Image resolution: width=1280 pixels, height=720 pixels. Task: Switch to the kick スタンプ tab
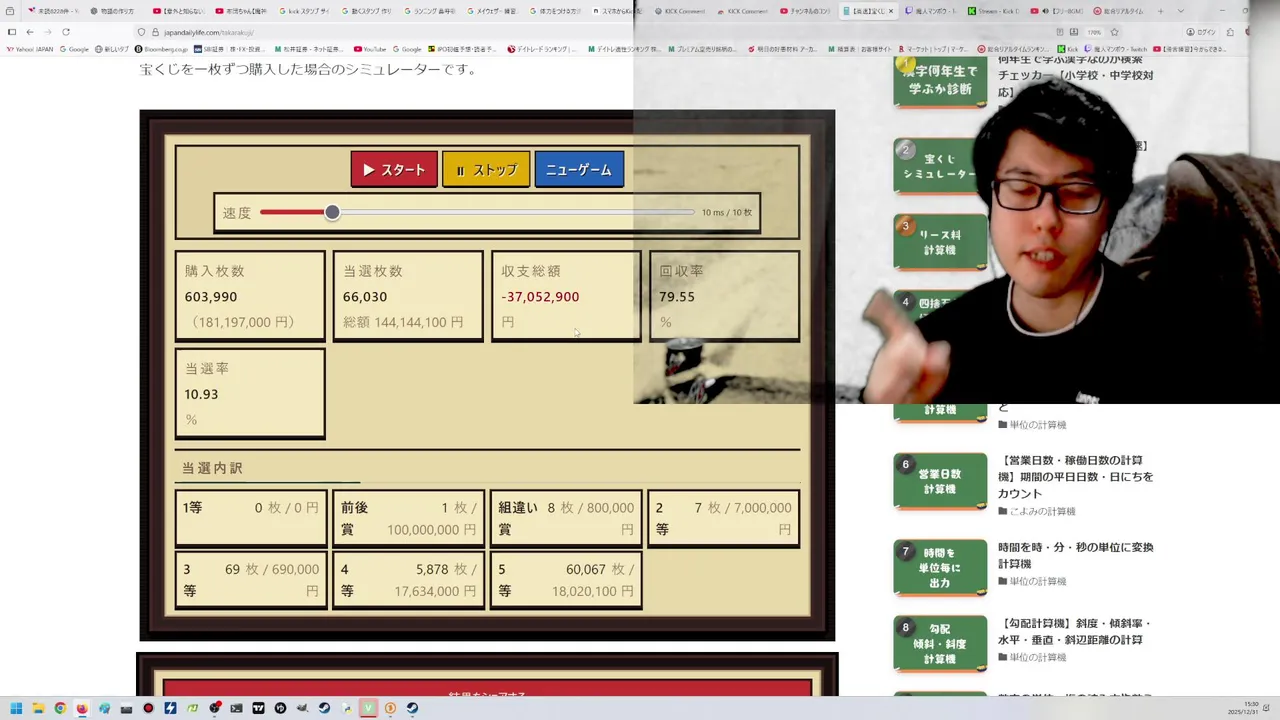coord(303,11)
